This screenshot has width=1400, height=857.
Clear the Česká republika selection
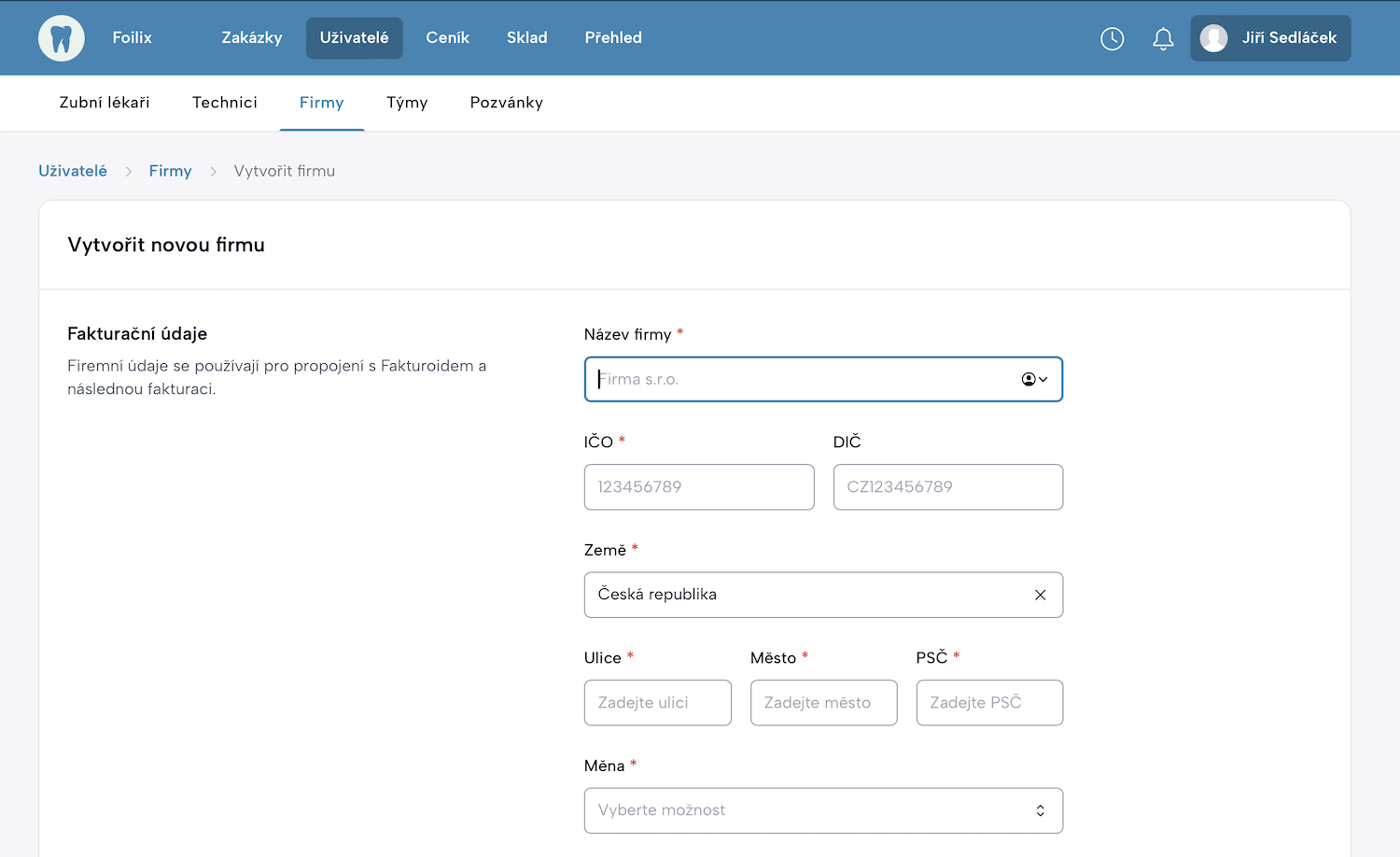point(1040,595)
